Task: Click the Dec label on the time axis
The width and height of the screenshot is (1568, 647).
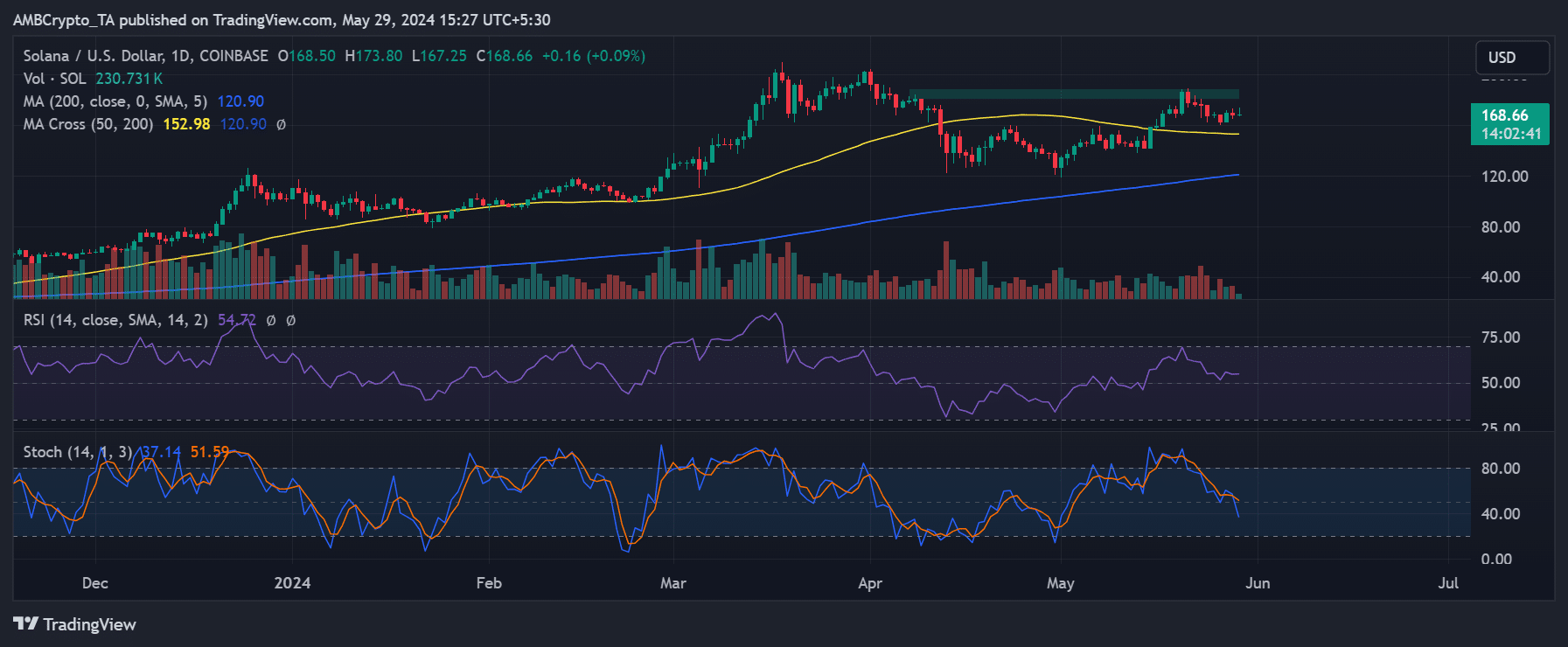Action: tap(95, 583)
